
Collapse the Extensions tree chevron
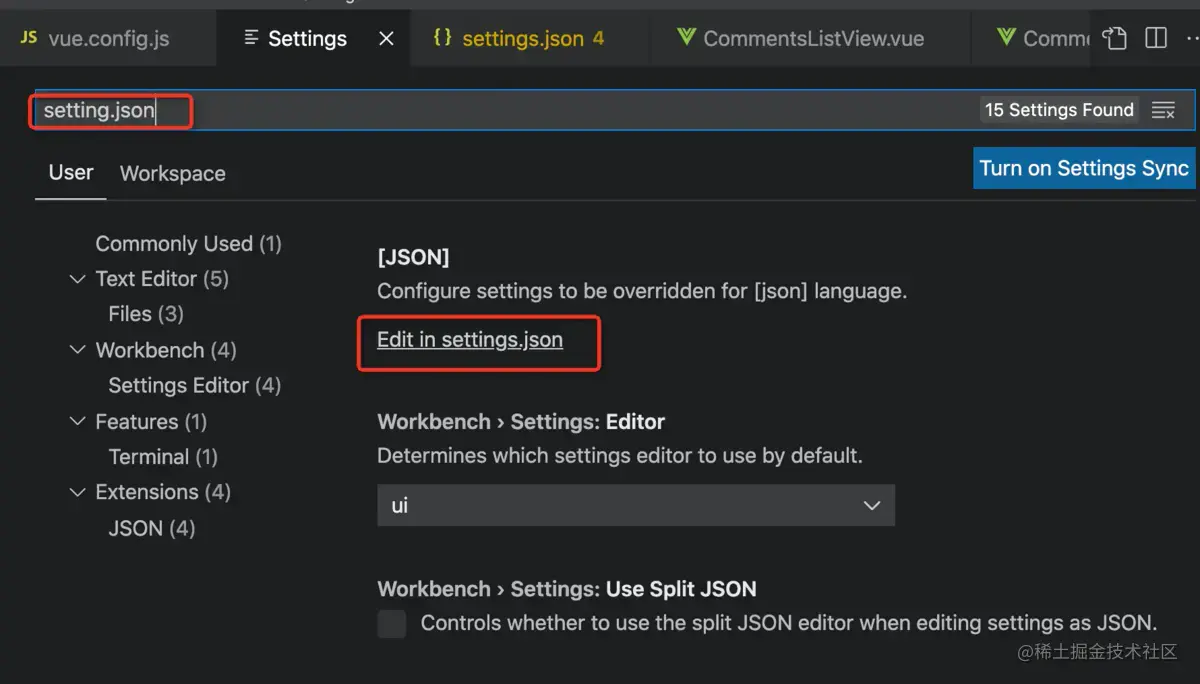tap(77, 492)
